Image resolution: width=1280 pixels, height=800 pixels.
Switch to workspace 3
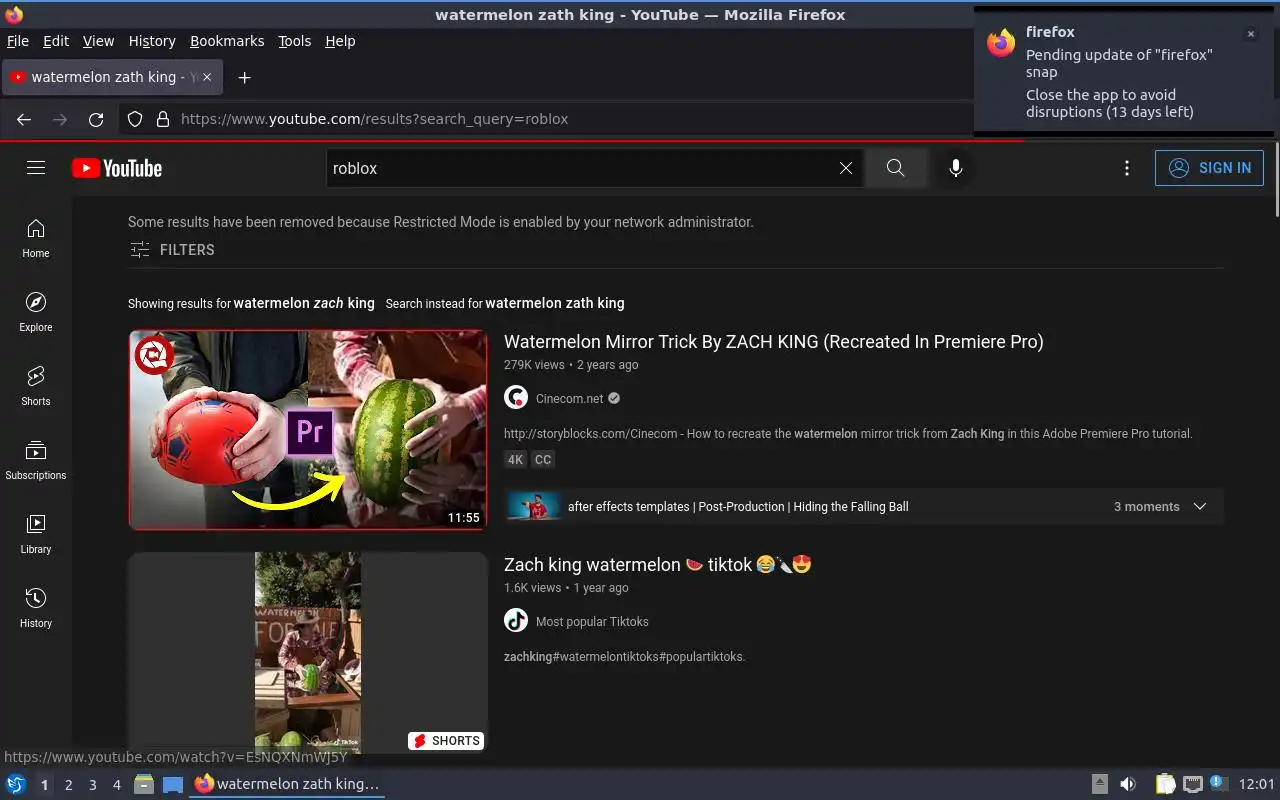(x=92, y=785)
